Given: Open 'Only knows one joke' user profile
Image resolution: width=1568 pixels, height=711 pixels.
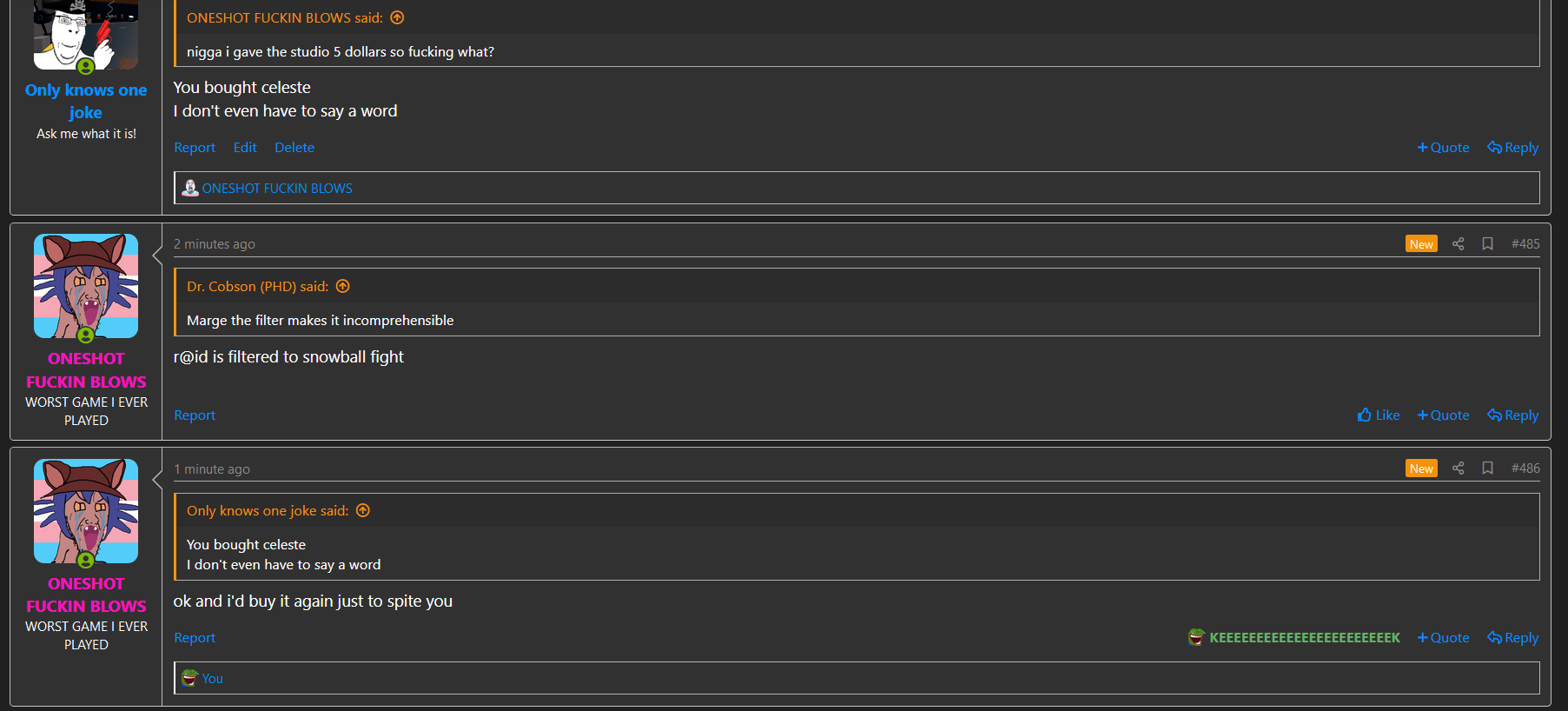Looking at the screenshot, I should (86, 101).
